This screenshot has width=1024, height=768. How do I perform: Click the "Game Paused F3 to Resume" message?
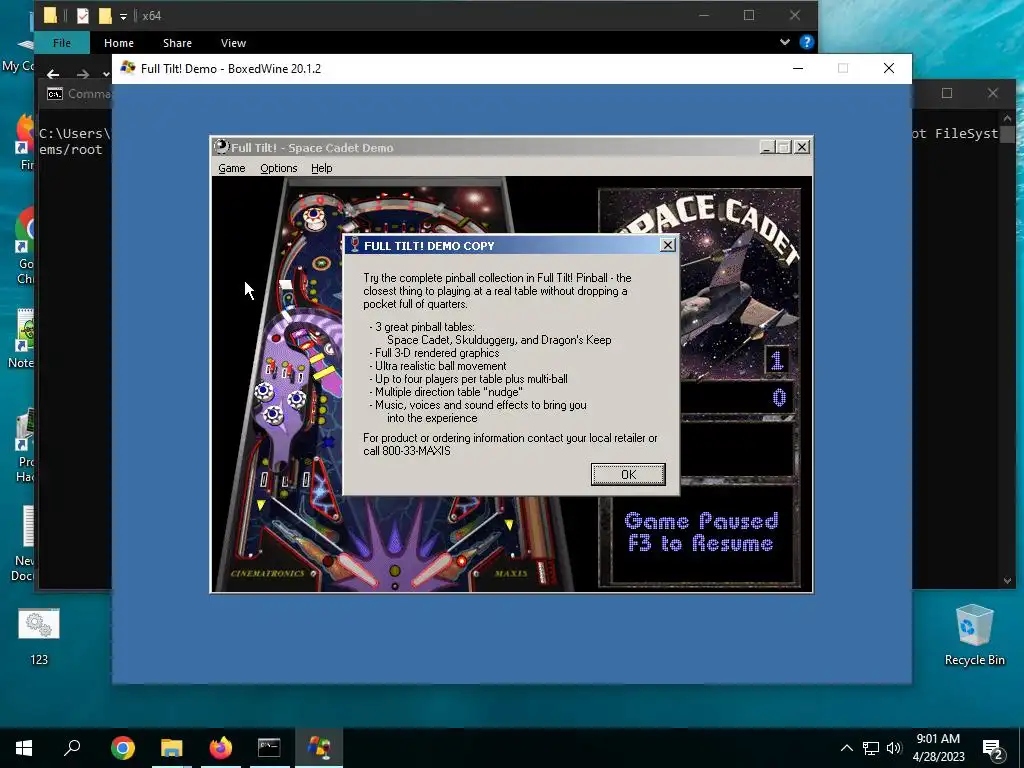[701, 533]
